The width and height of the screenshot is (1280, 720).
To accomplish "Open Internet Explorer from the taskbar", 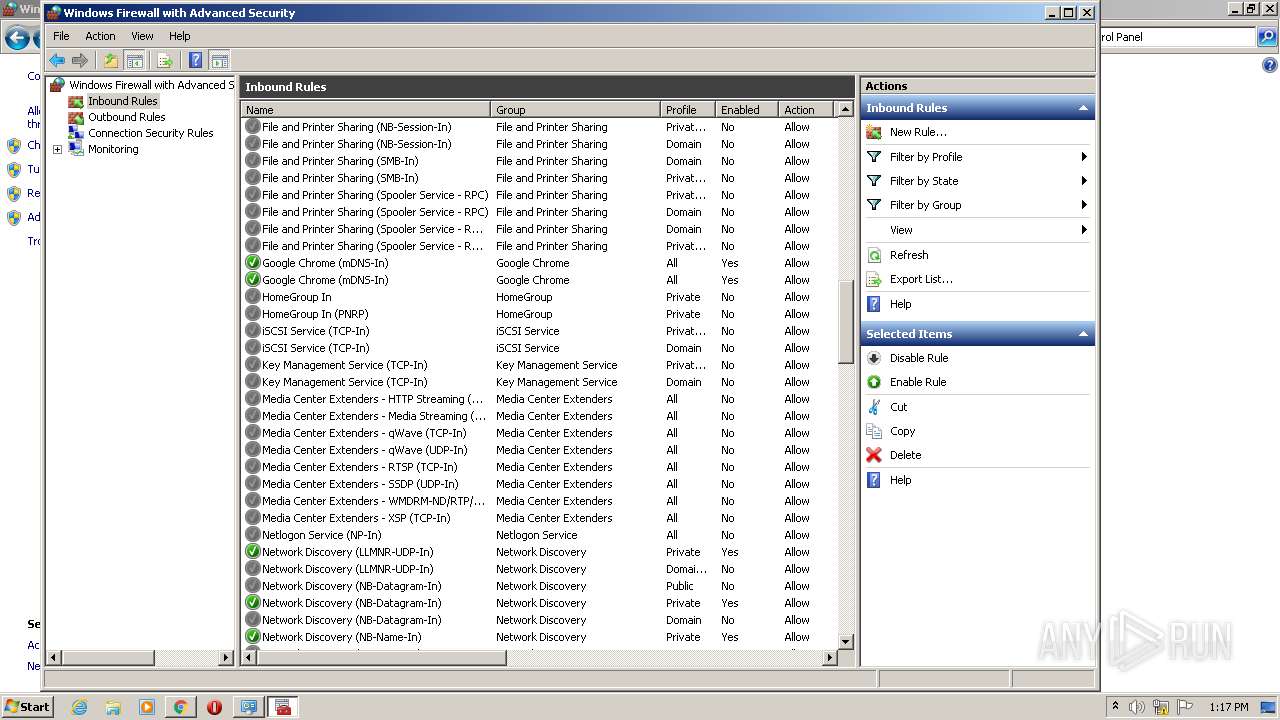I will coord(79,707).
